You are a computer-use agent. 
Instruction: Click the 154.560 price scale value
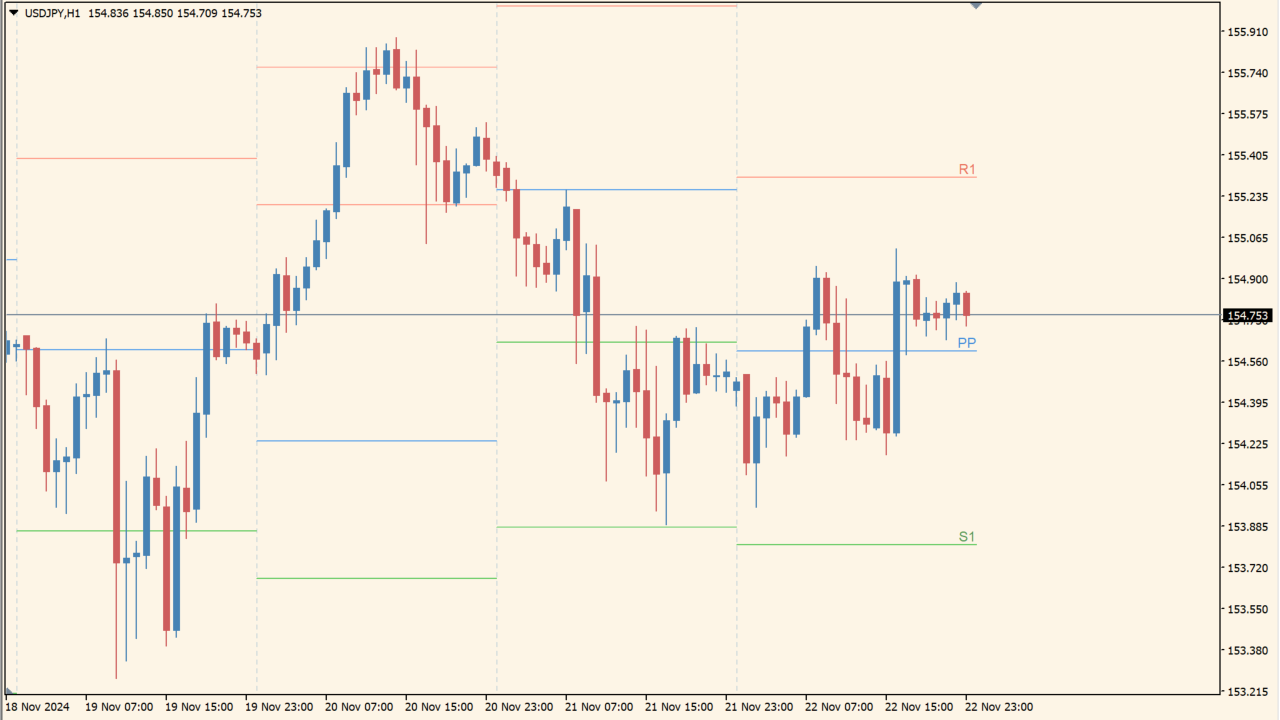click(x=1247, y=362)
